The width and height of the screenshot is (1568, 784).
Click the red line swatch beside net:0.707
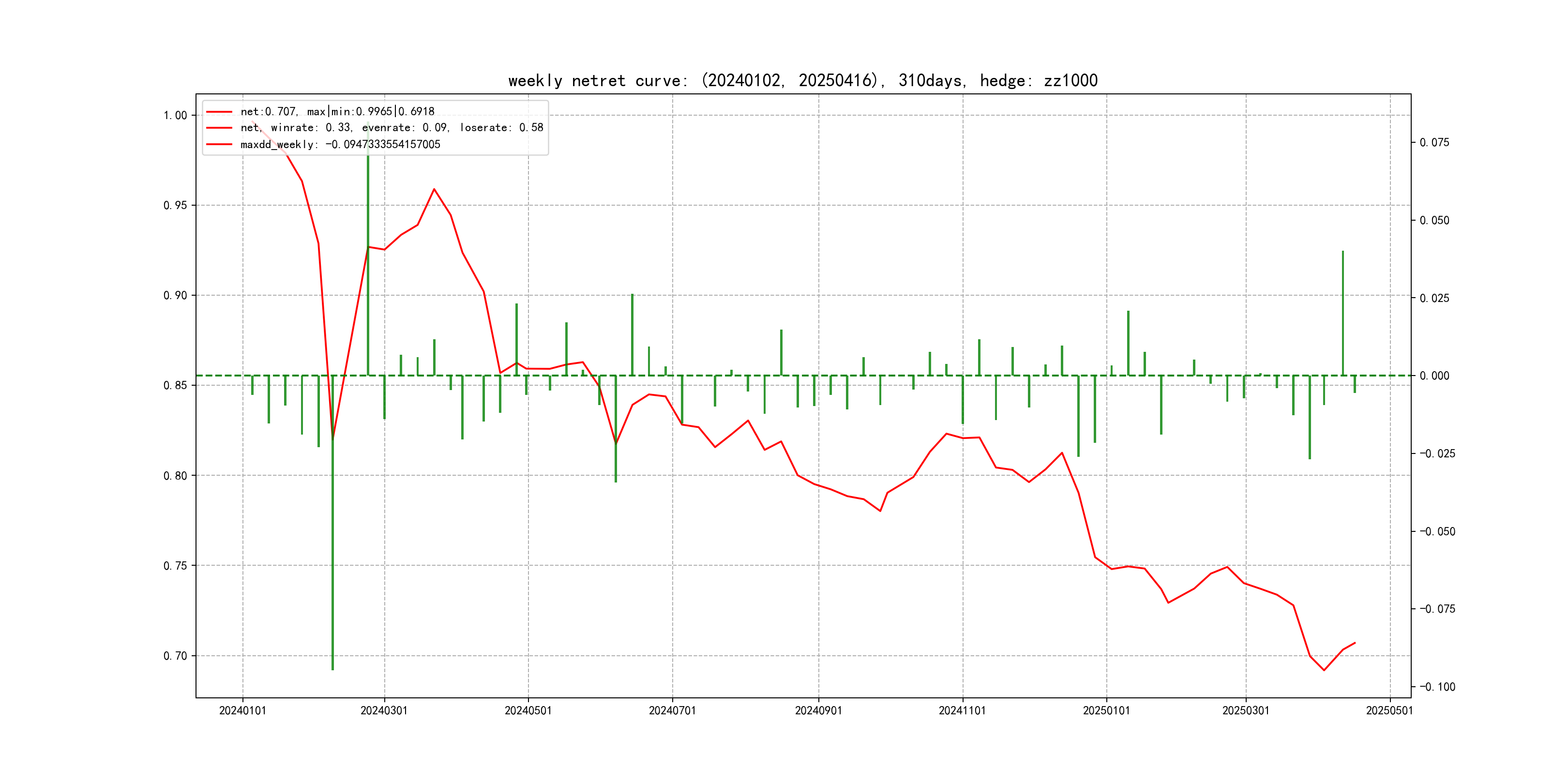click(219, 112)
